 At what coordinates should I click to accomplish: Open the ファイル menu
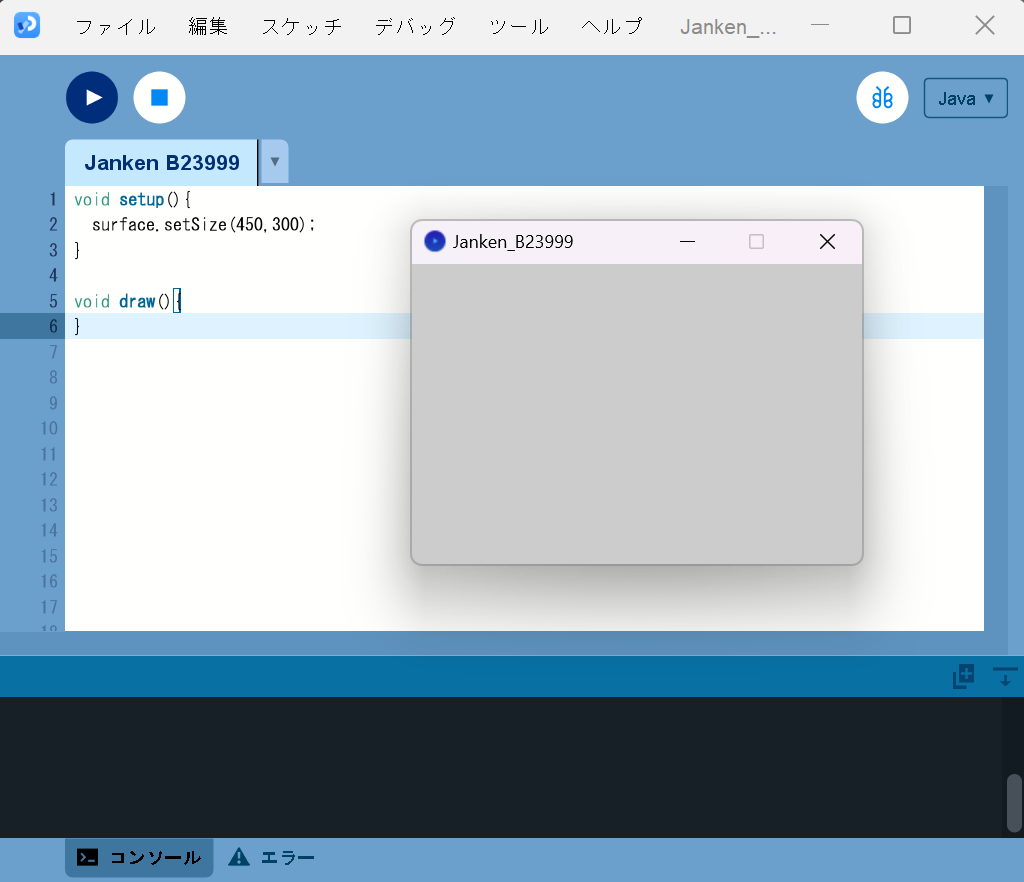coord(115,27)
